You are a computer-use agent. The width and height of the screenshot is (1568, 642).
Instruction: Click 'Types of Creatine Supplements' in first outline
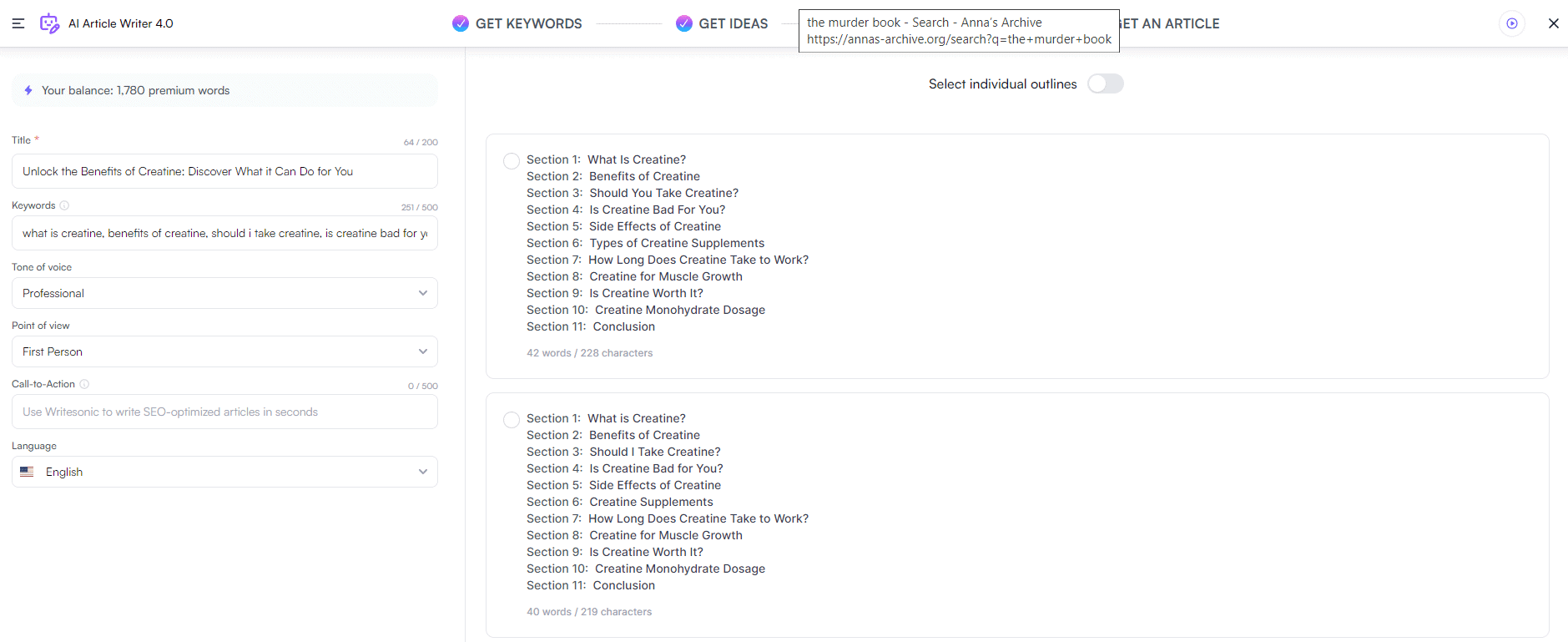point(677,243)
